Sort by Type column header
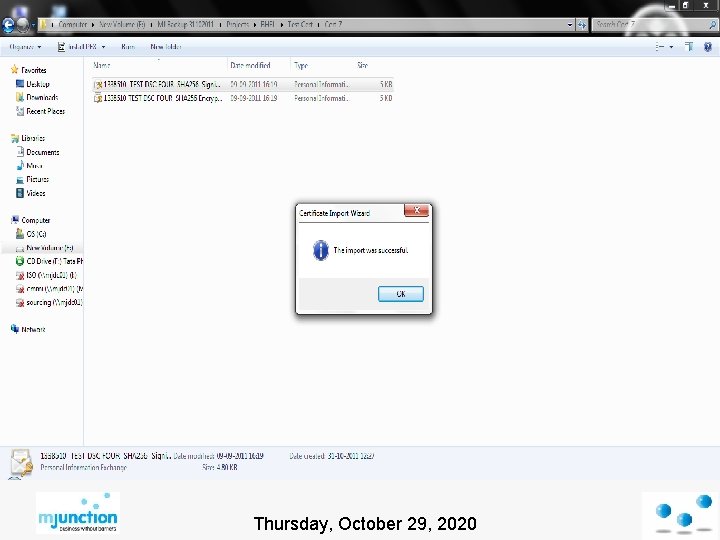 (x=301, y=65)
